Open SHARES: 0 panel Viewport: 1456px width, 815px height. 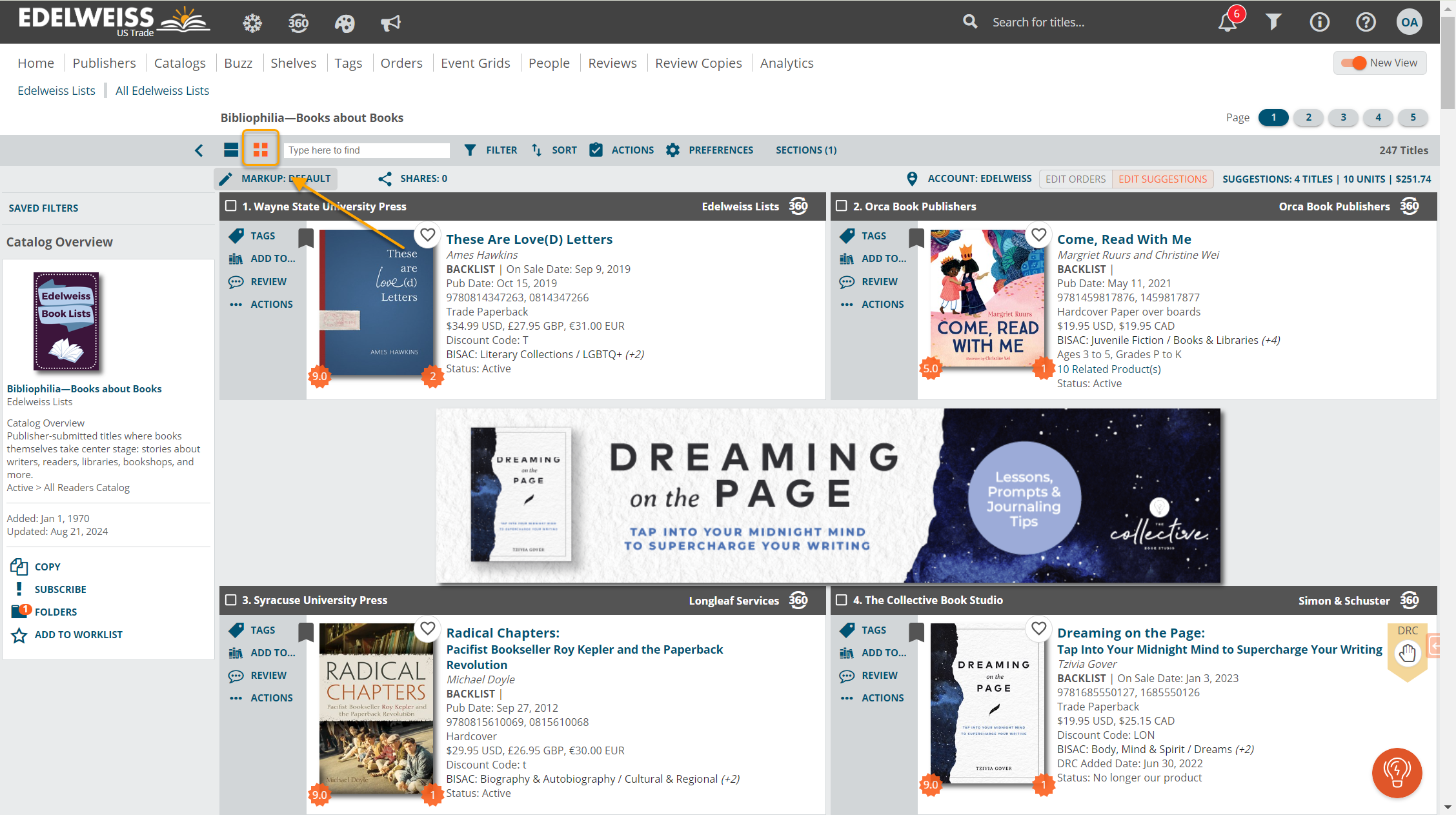click(413, 179)
